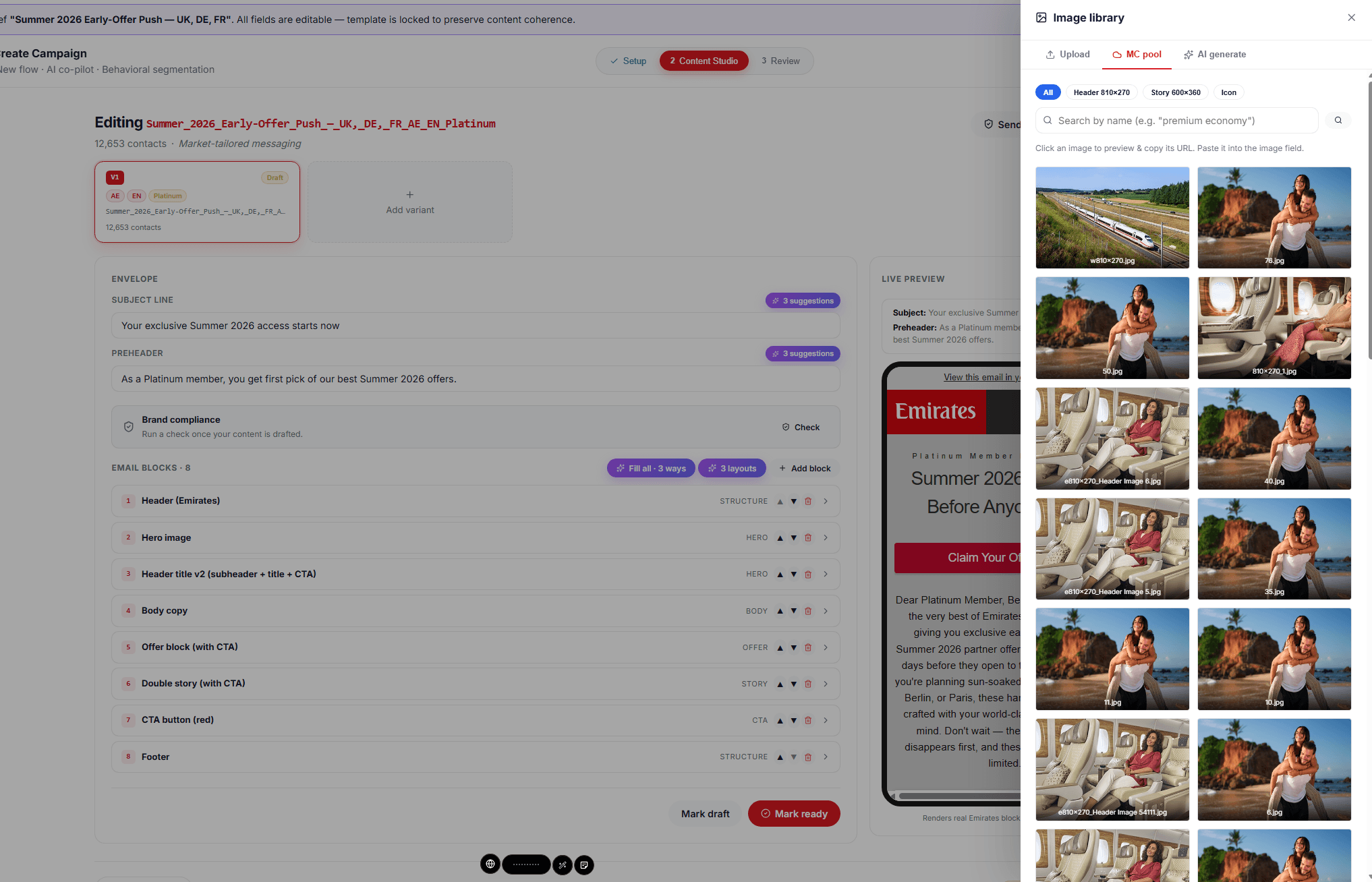1372x882 pixels.
Task: Delete the Double story (with CTA) block
Action: (808, 684)
